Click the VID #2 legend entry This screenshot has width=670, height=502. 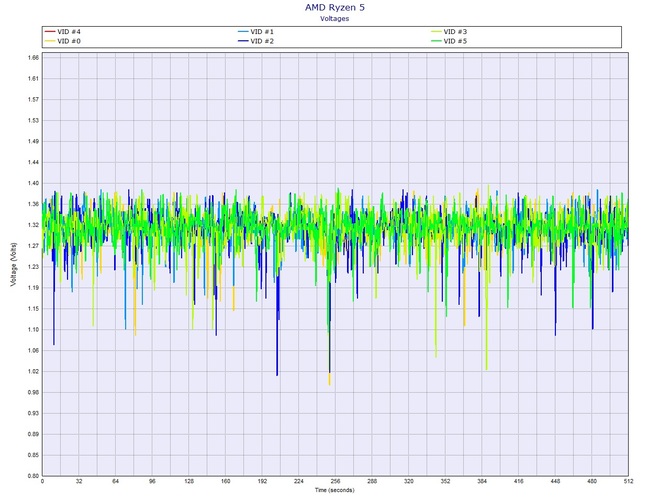[x=256, y=41]
